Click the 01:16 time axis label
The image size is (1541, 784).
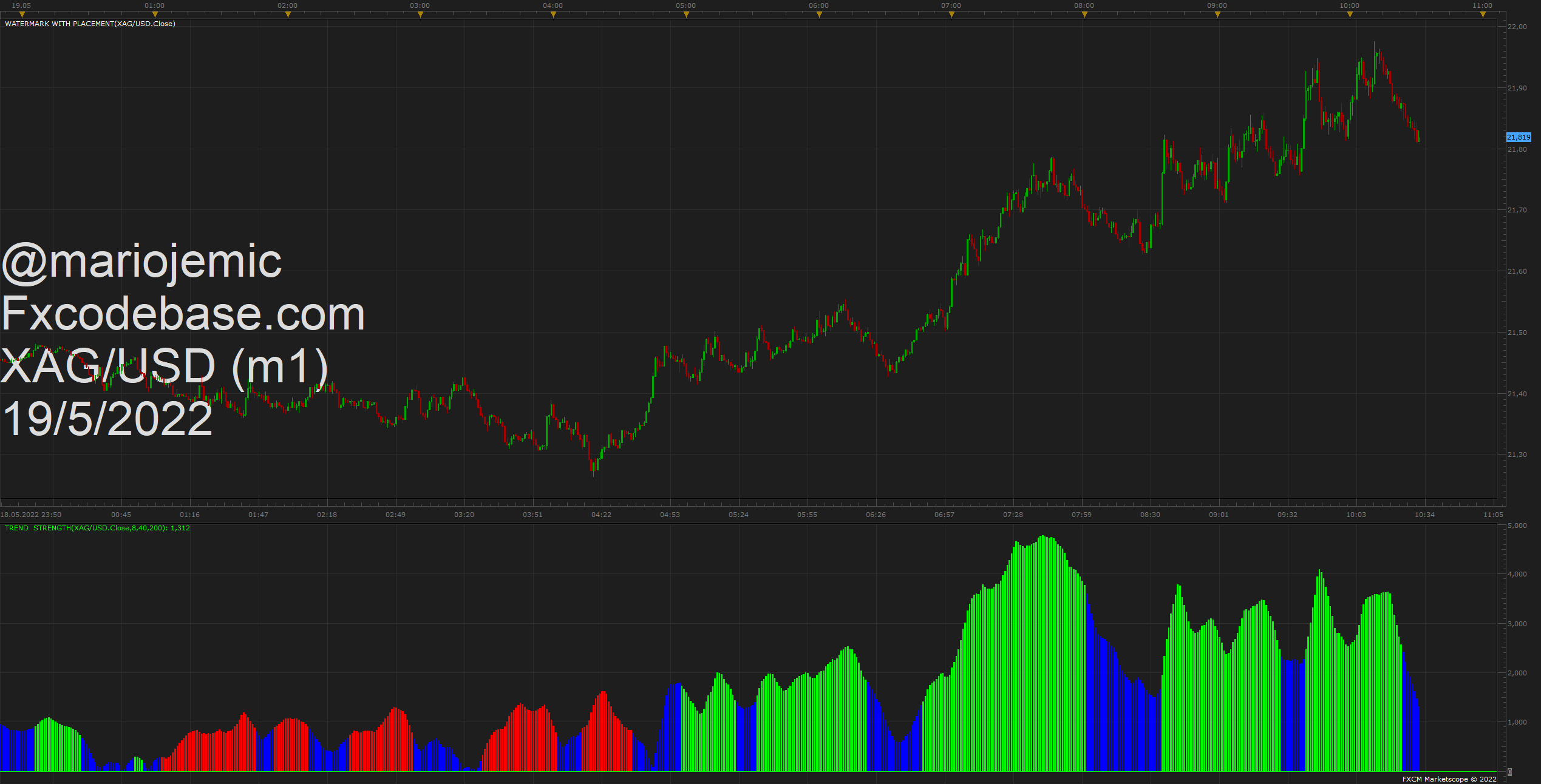coord(190,515)
